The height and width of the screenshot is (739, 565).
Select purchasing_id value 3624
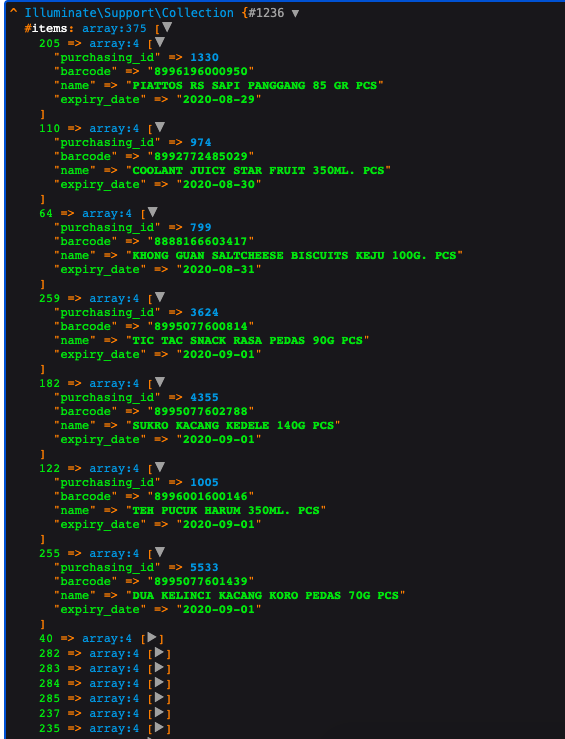pos(204,312)
